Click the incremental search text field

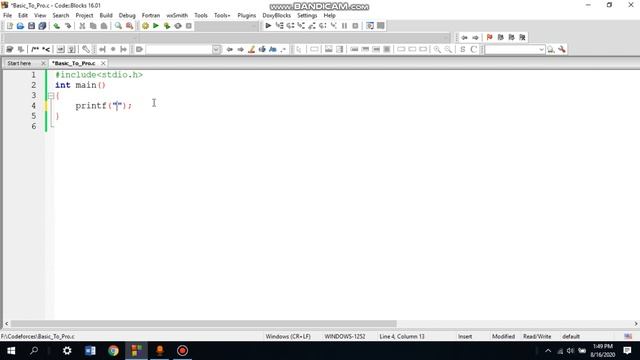point(179,49)
